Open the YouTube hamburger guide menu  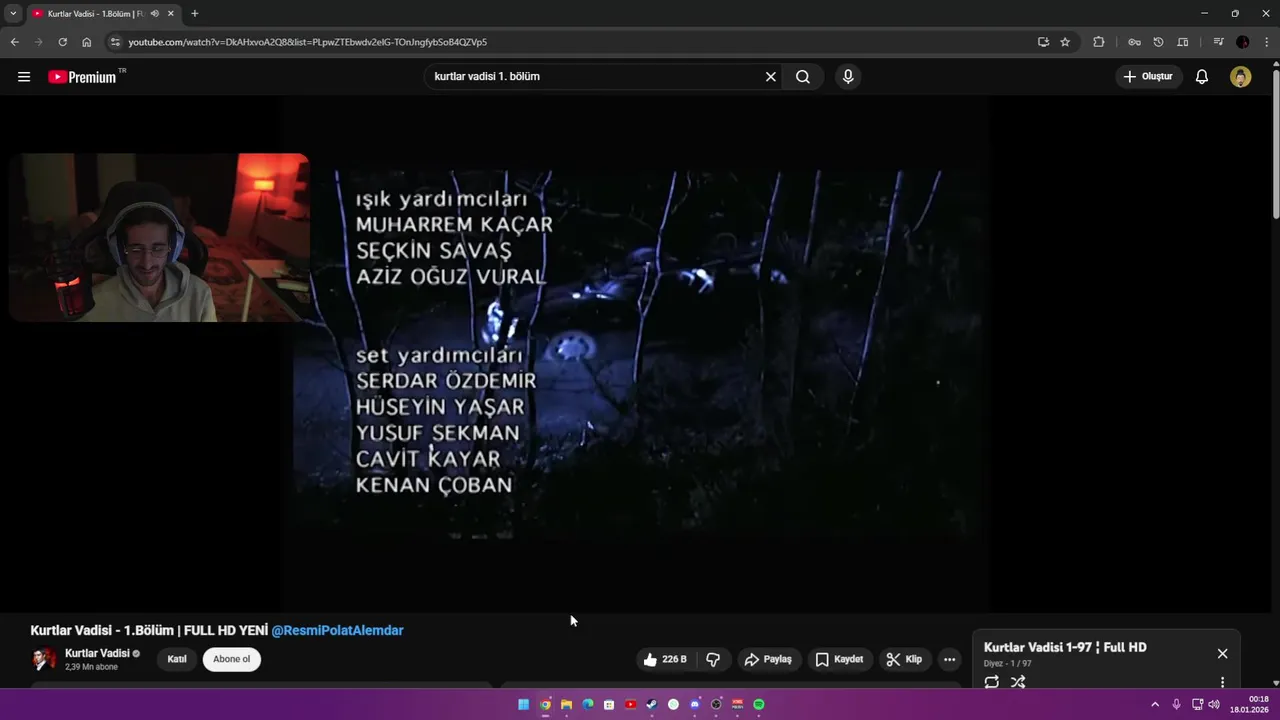point(24,77)
